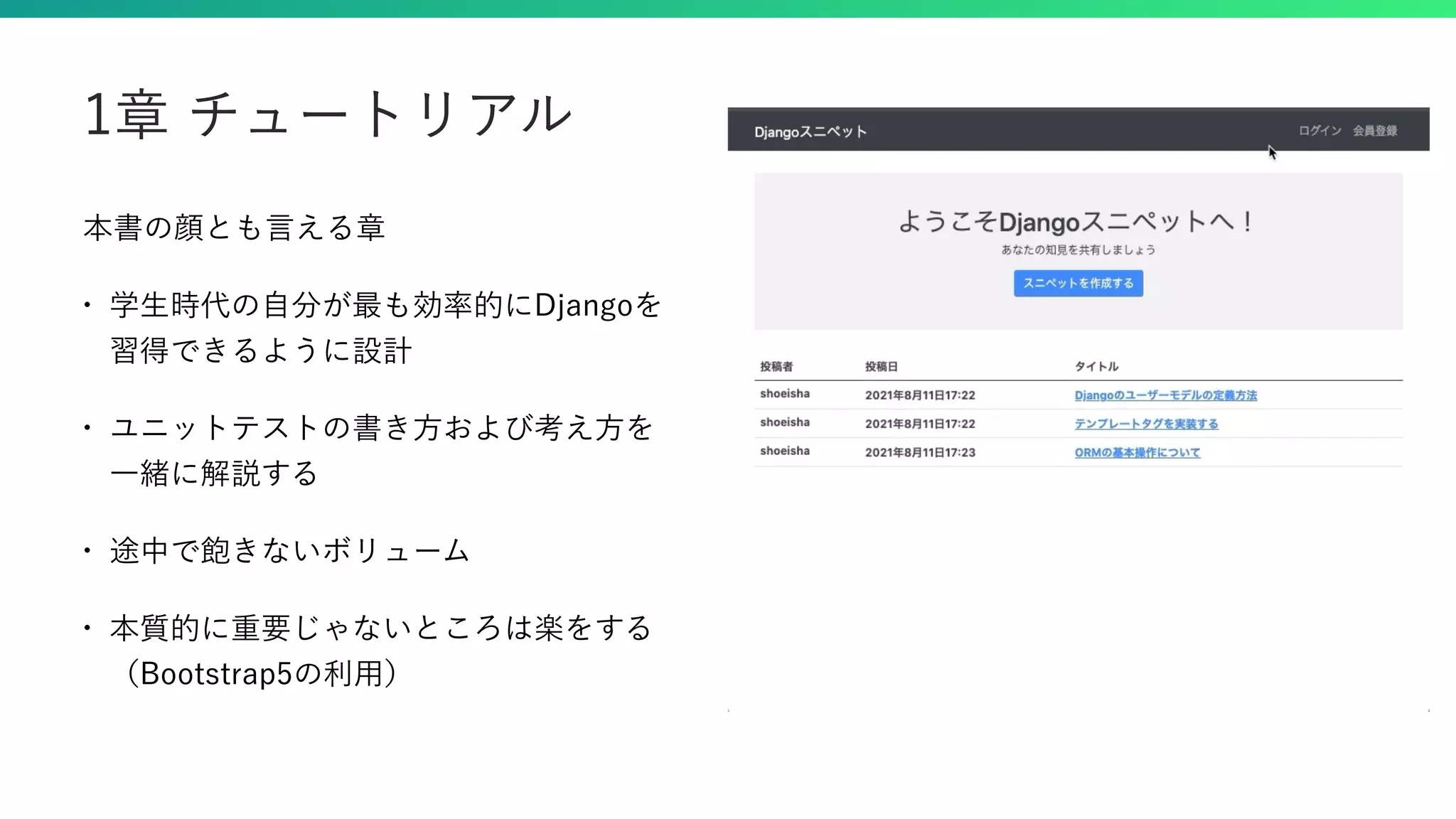Click shoeisha in the second table row
The image size is (1456, 819).
click(x=785, y=422)
